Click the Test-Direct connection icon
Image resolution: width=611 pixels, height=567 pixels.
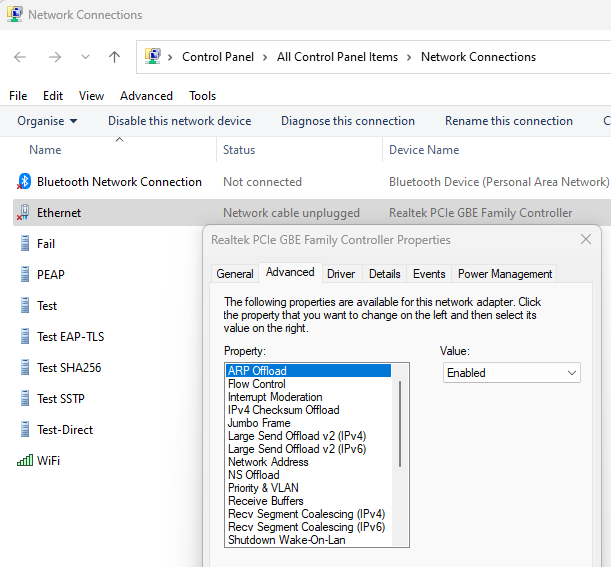pos(25,429)
